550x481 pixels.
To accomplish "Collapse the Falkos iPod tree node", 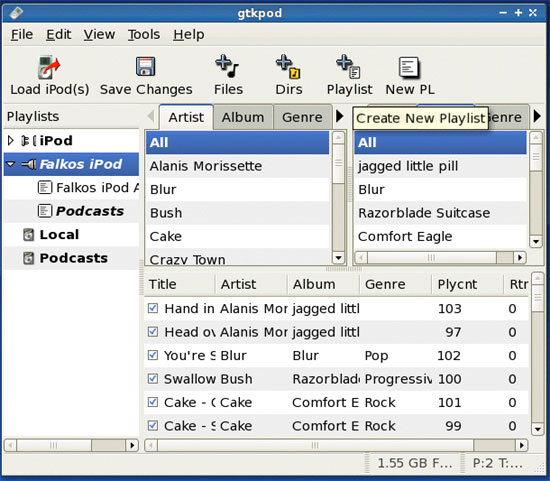I will click(x=11, y=164).
